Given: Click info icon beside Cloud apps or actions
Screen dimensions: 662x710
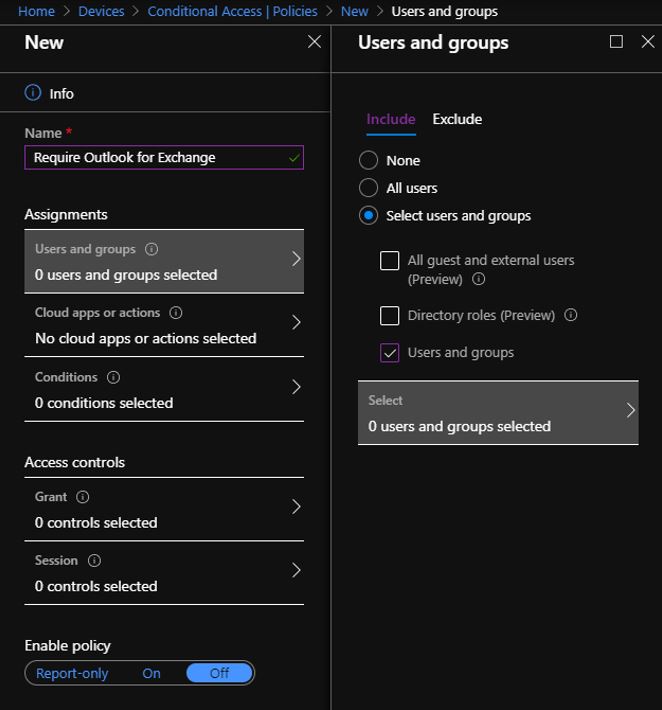Looking at the screenshot, I should coord(176,312).
